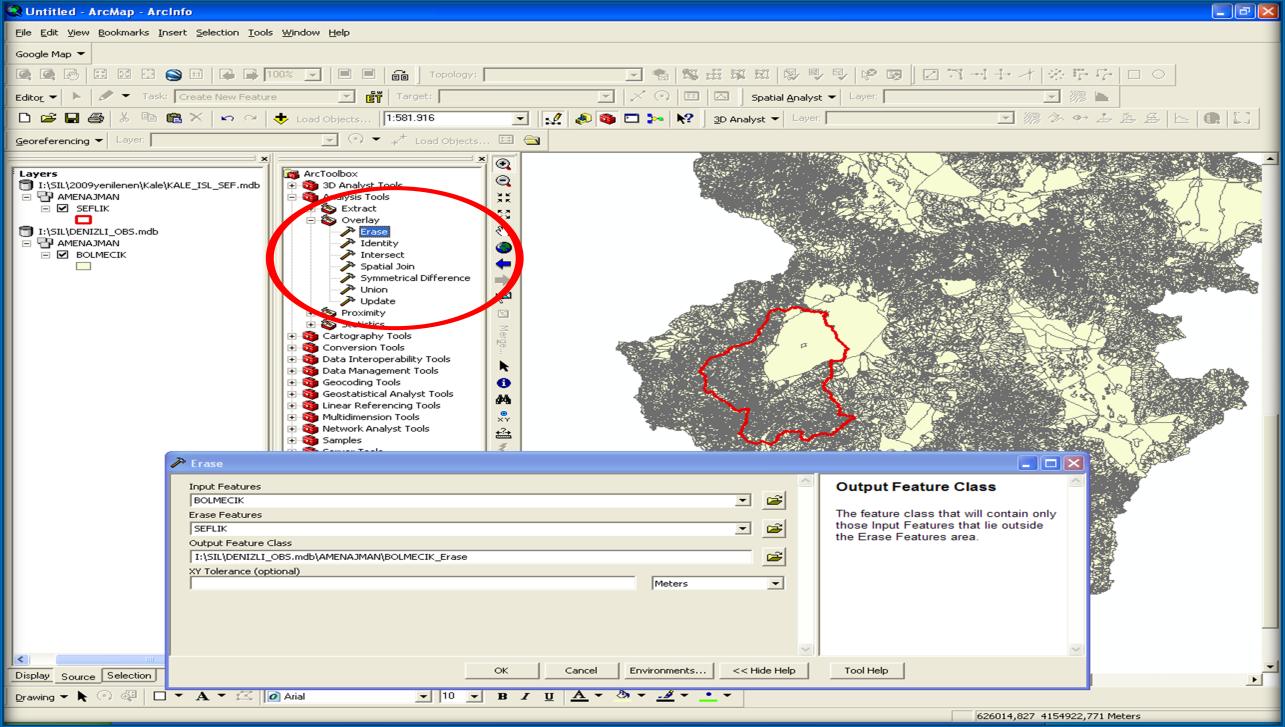Image resolution: width=1285 pixels, height=727 pixels.
Task: Select the Symmetrical Difference tool
Action: (x=415, y=278)
